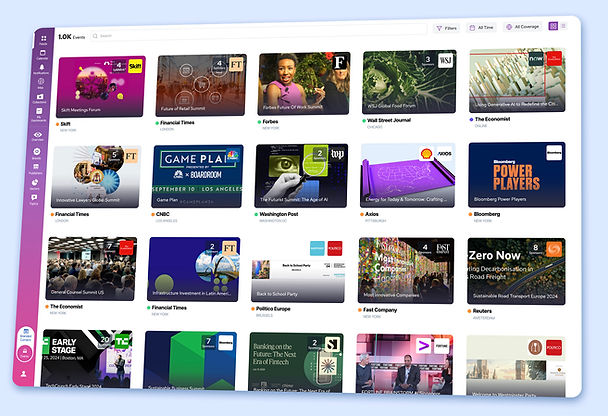The height and width of the screenshot is (416, 608).
Task: Open Notifications bell in the sidebar
Action: click(x=42, y=69)
